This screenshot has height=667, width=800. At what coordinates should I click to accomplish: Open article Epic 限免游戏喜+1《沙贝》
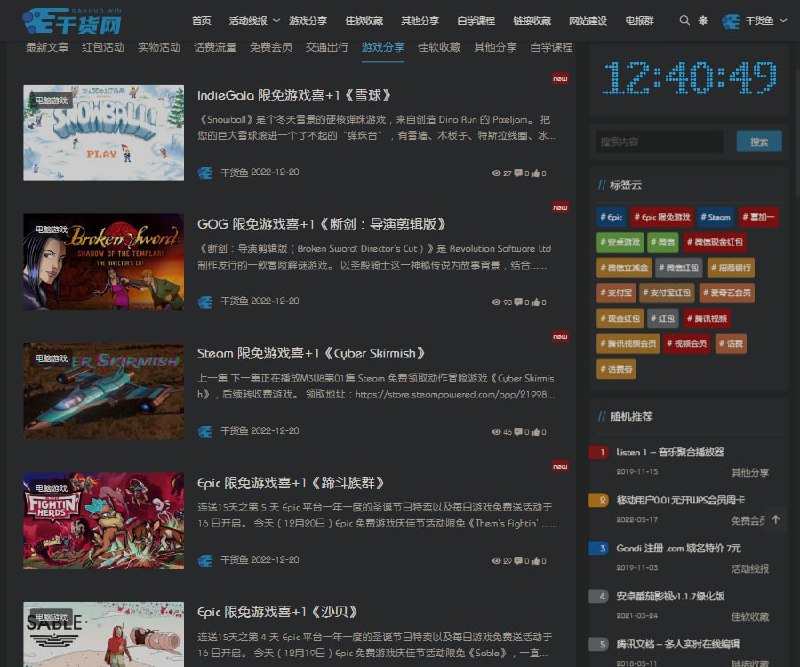(278, 612)
